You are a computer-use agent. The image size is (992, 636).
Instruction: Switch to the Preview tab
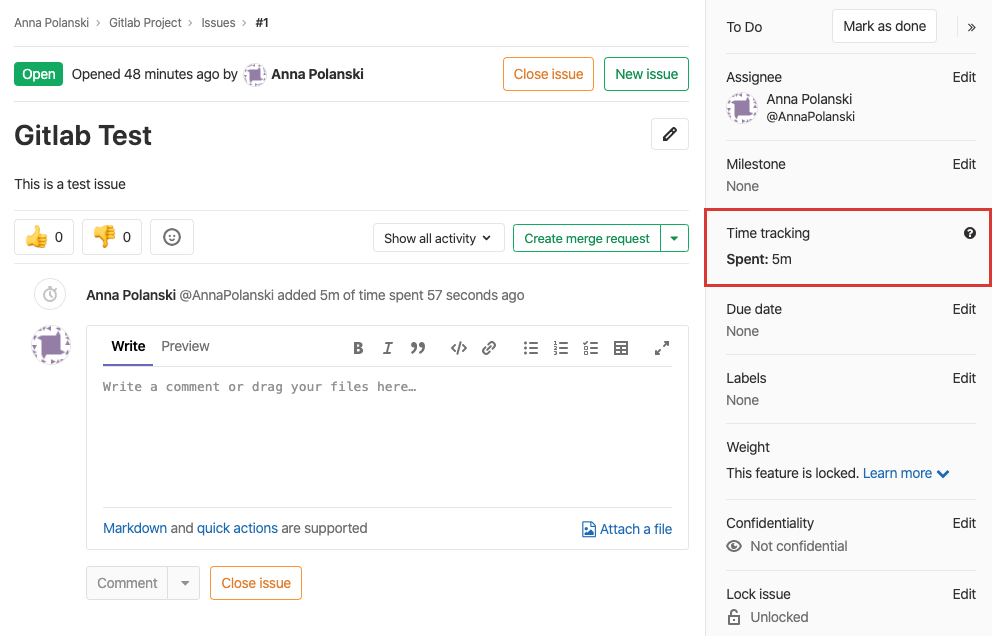185,346
